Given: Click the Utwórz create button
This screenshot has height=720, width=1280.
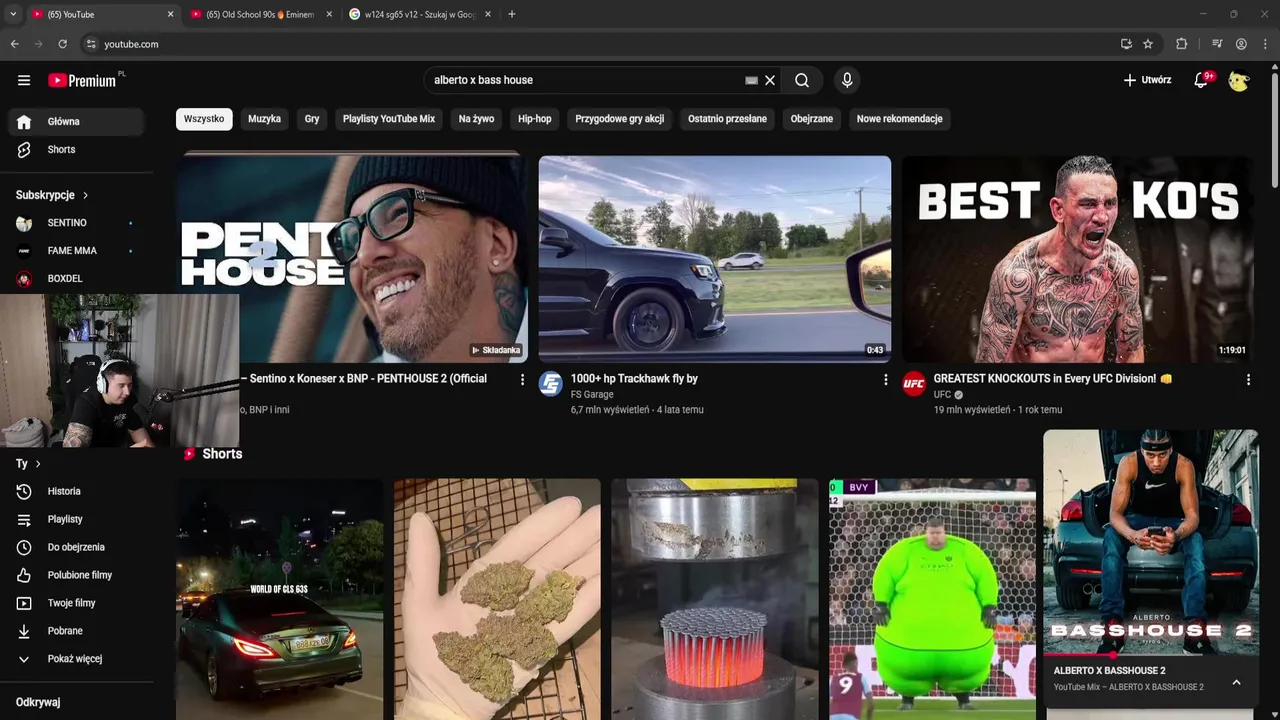Looking at the screenshot, I should coord(1147,80).
